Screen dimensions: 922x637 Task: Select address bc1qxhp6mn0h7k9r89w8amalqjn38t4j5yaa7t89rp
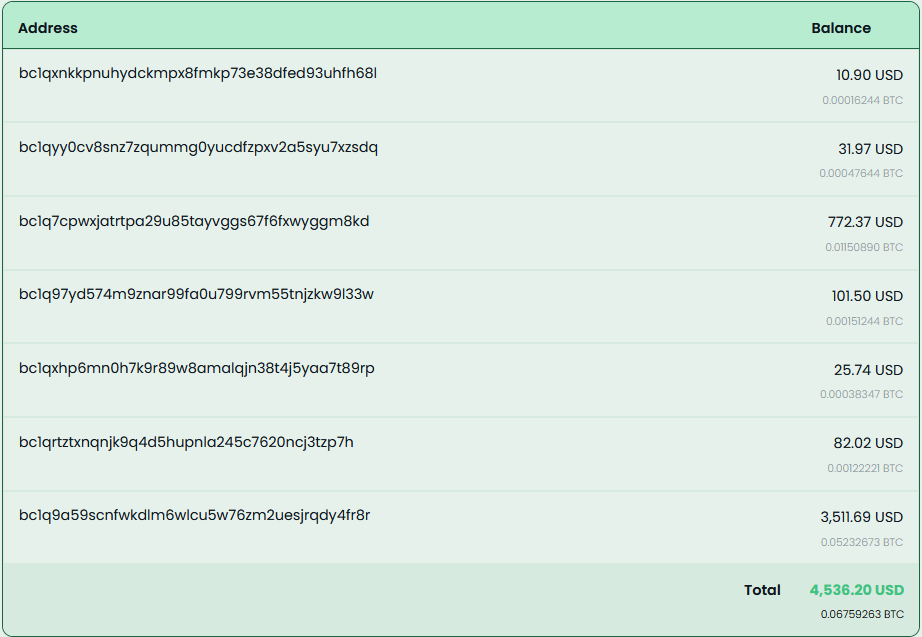click(x=196, y=369)
